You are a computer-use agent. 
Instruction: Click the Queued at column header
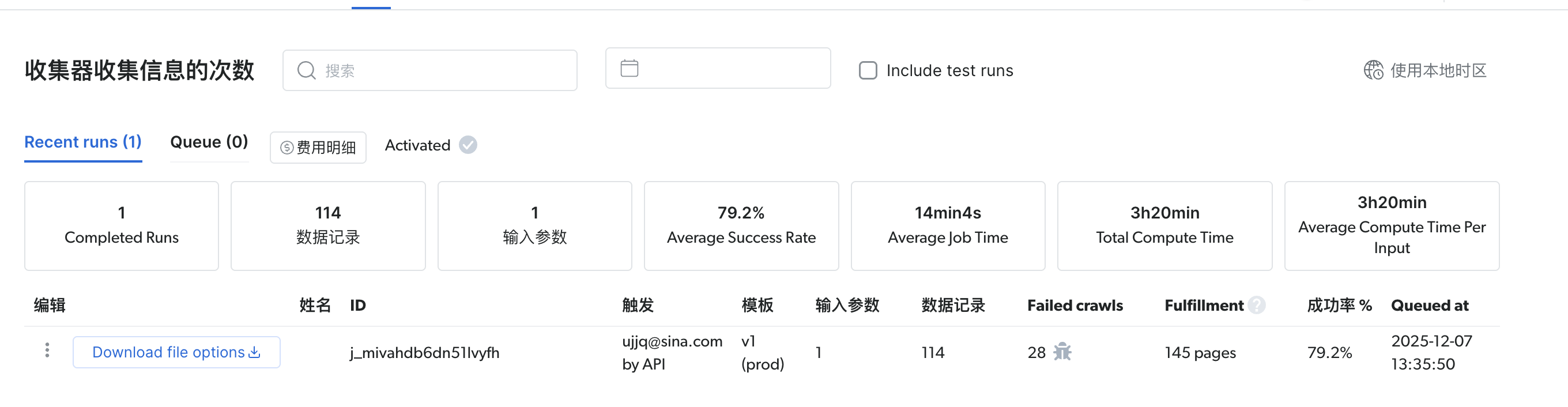[x=1429, y=306]
